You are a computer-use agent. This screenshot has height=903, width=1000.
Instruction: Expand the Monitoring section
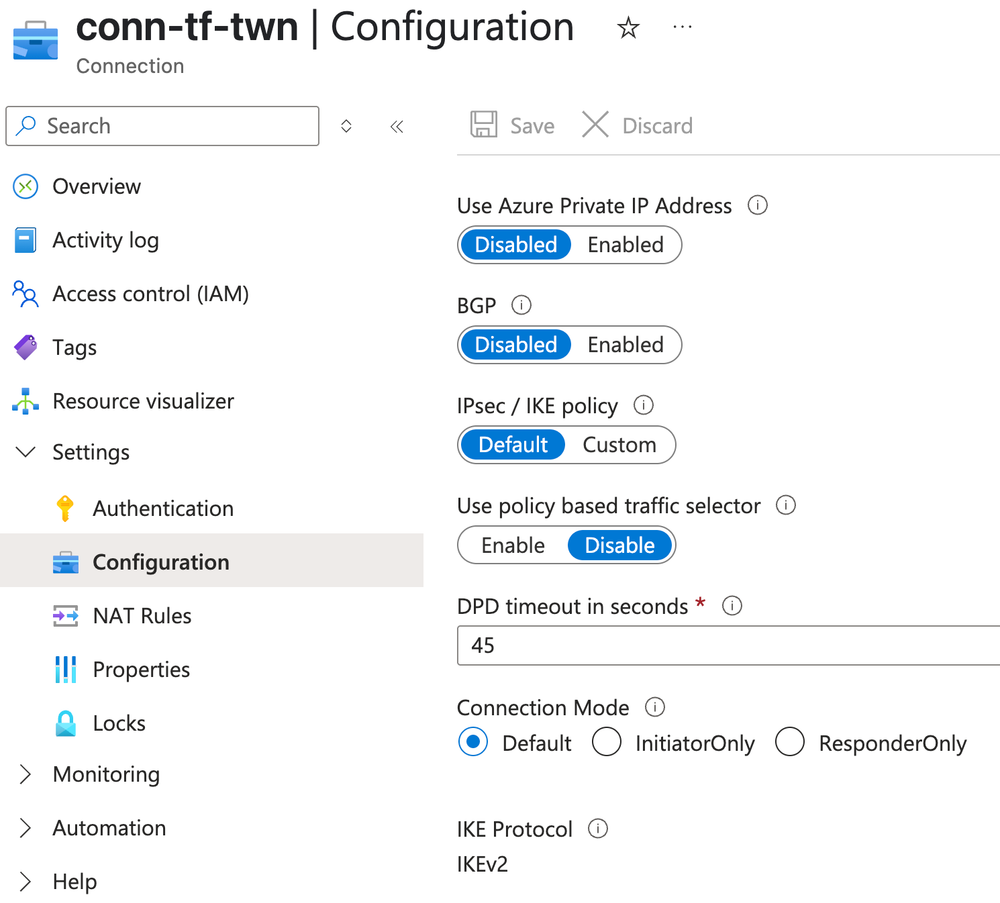[106, 774]
